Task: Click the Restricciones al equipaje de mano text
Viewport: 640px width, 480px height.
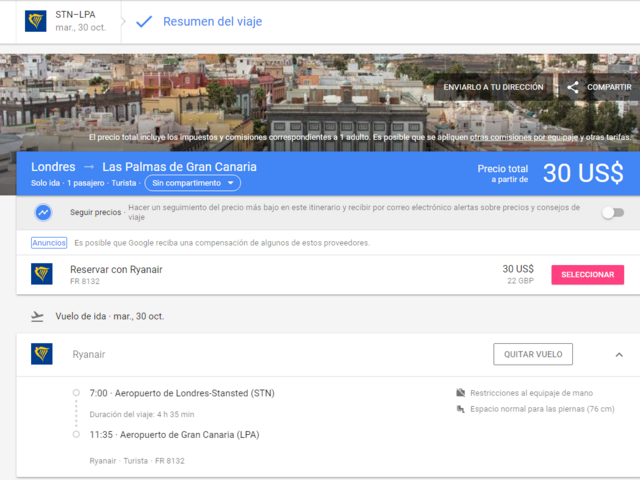Action: coord(531,393)
